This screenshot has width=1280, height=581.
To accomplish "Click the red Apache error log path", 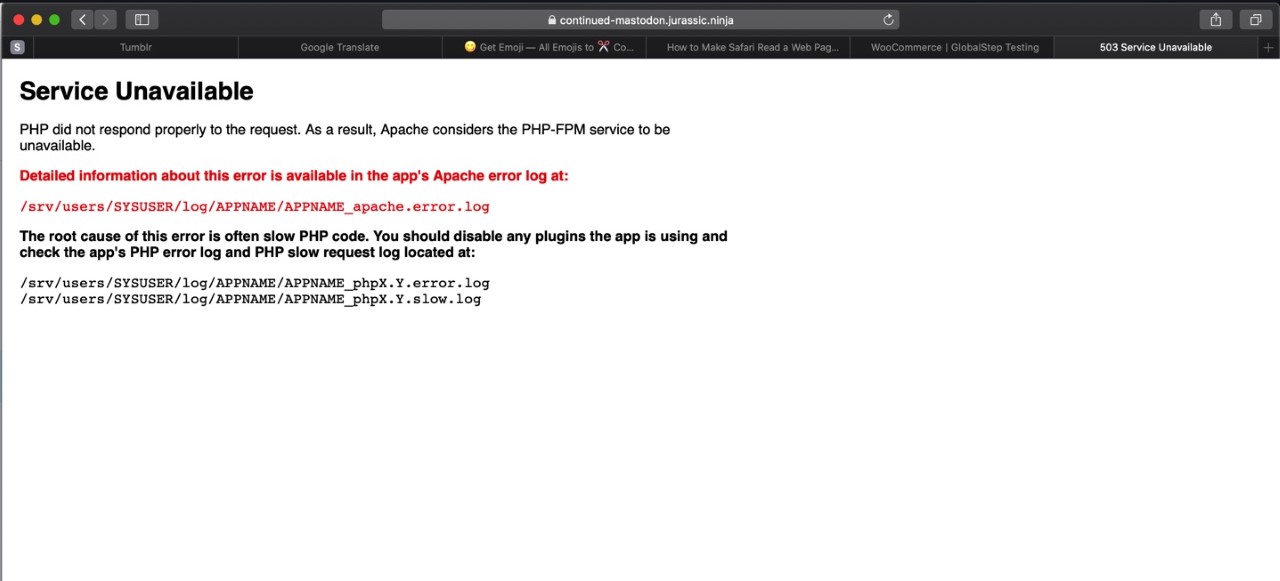I will tap(254, 206).
